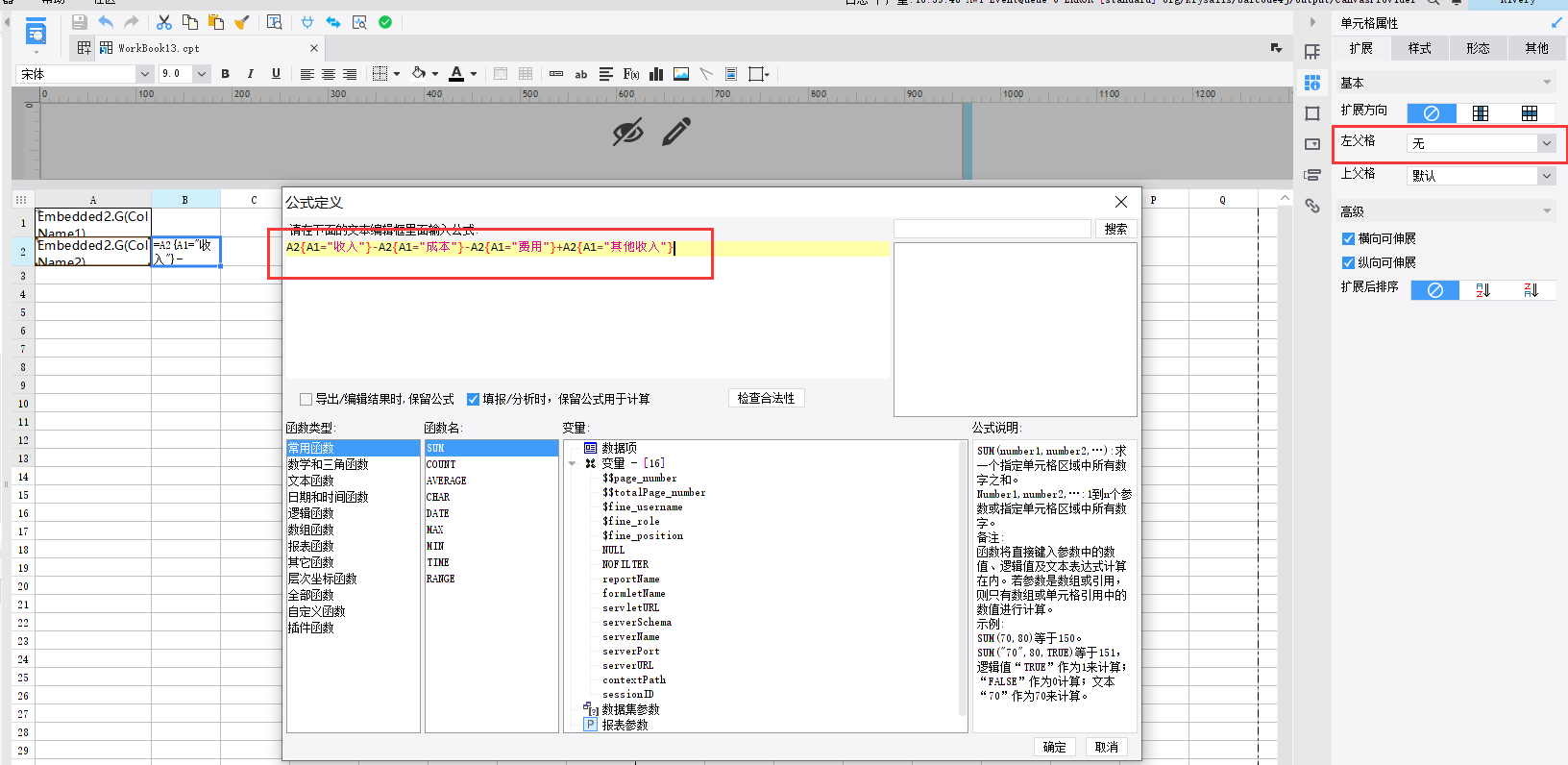Switch to the 样式 tab
The height and width of the screenshot is (765, 1568).
point(1419,48)
